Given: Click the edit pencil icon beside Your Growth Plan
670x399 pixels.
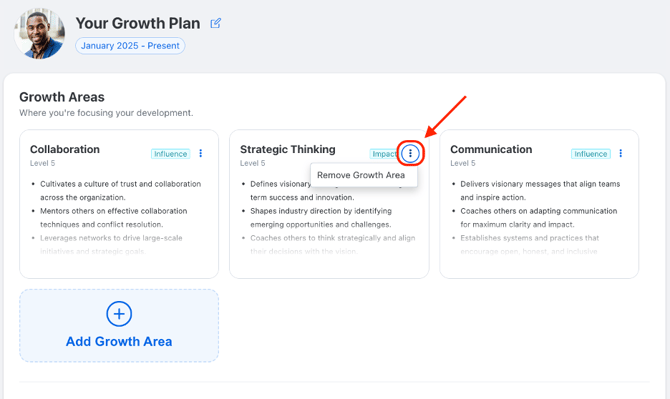Looking at the screenshot, I should 215,23.
